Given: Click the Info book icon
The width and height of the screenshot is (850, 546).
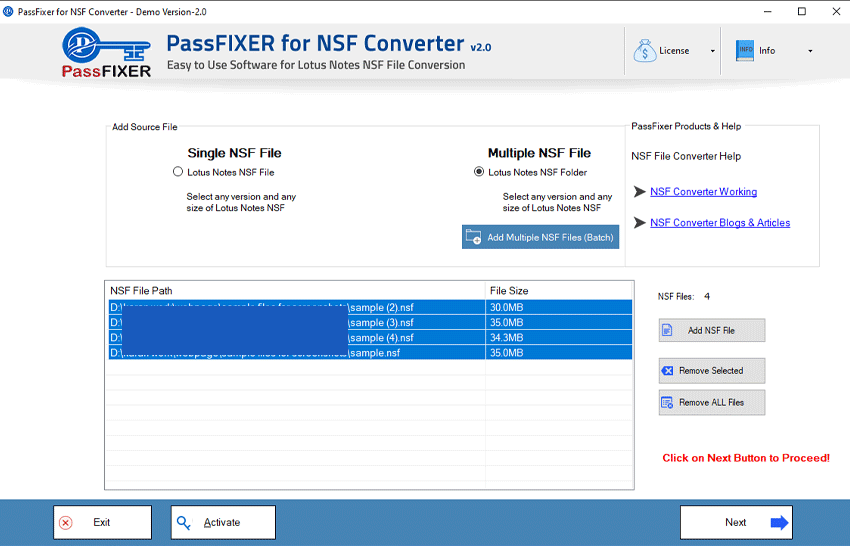Looking at the screenshot, I should tap(745, 50).
